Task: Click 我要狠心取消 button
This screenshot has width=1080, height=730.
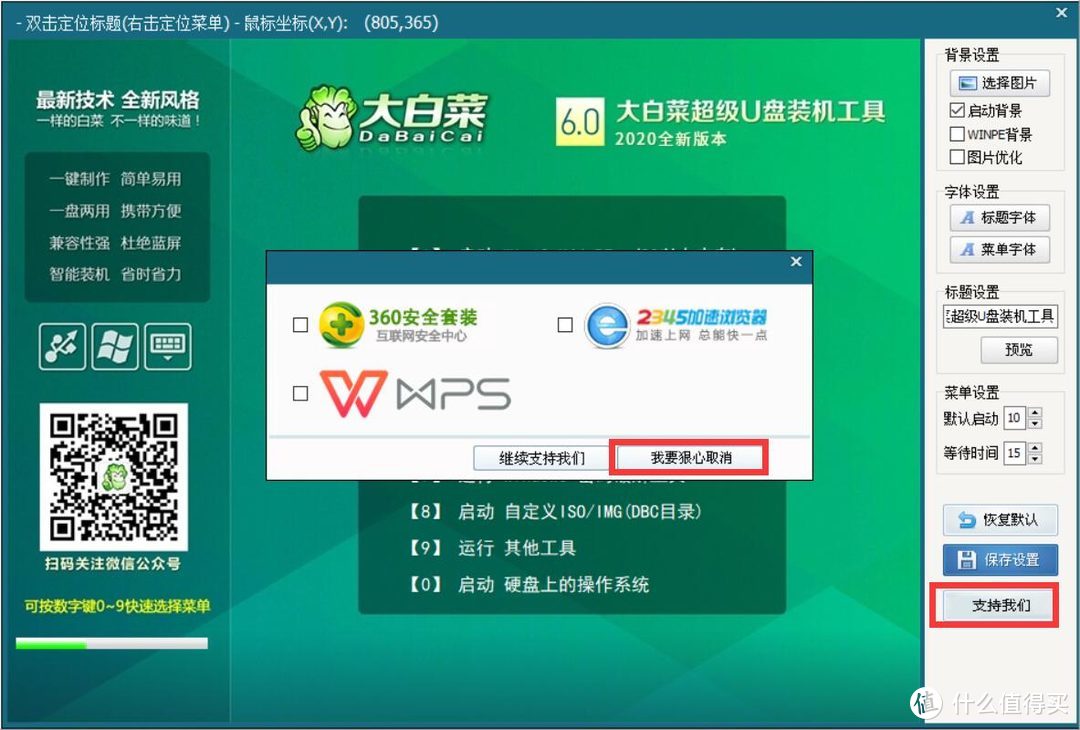Action: point(690,458)
